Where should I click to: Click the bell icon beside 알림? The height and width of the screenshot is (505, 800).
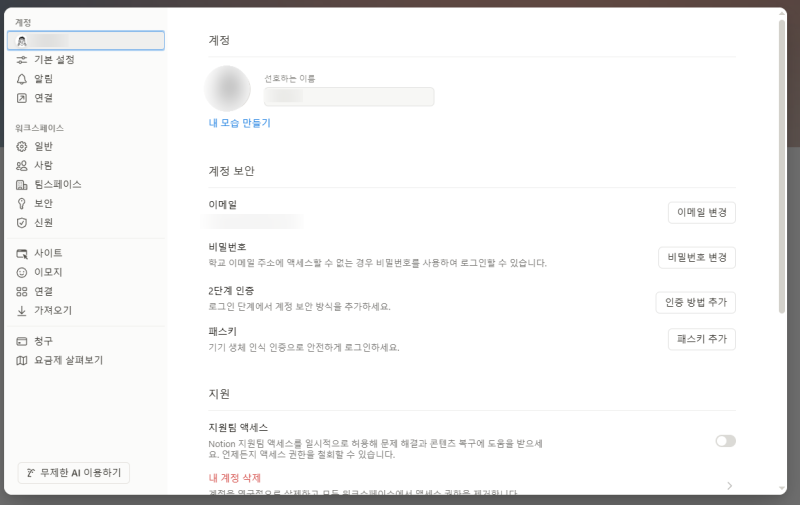(21, 79)
